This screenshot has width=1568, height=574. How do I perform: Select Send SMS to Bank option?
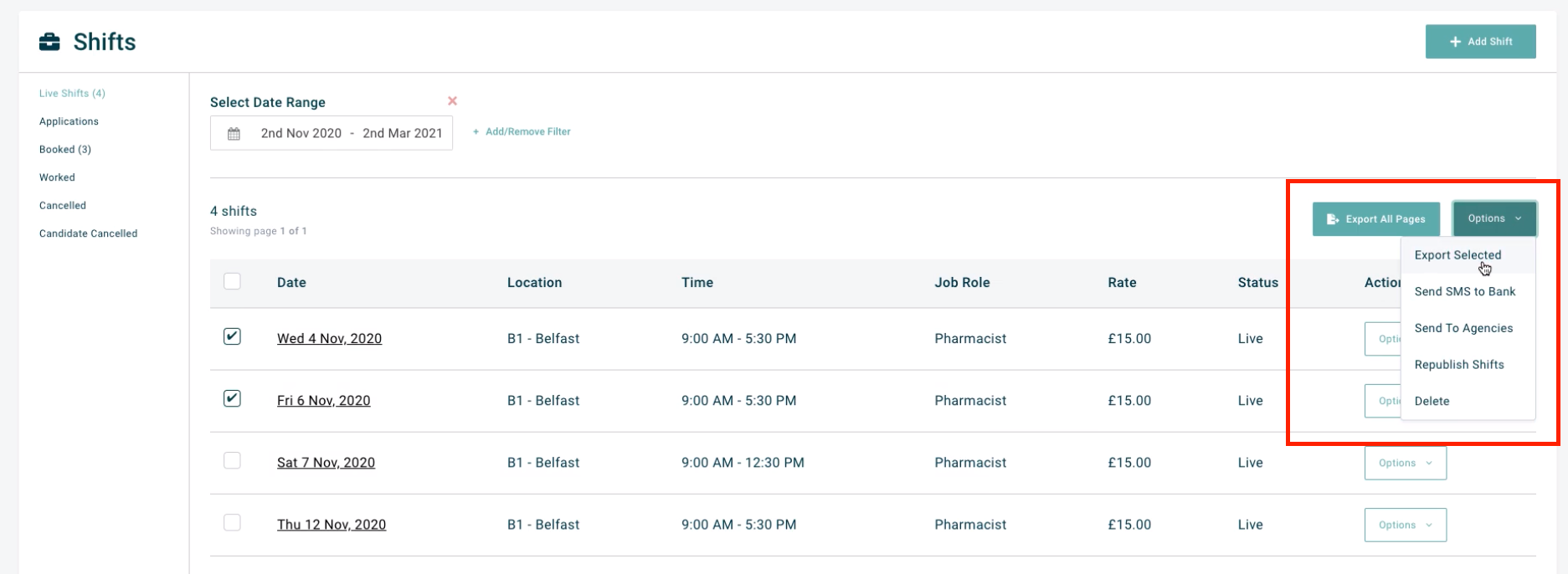click(1464, 292)
